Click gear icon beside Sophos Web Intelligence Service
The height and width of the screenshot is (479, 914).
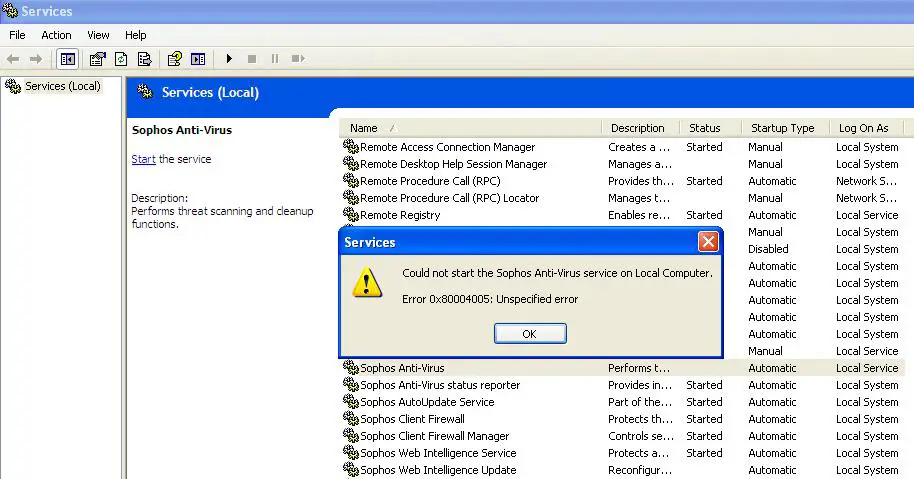pyautogui.click(x=350, y=452)
